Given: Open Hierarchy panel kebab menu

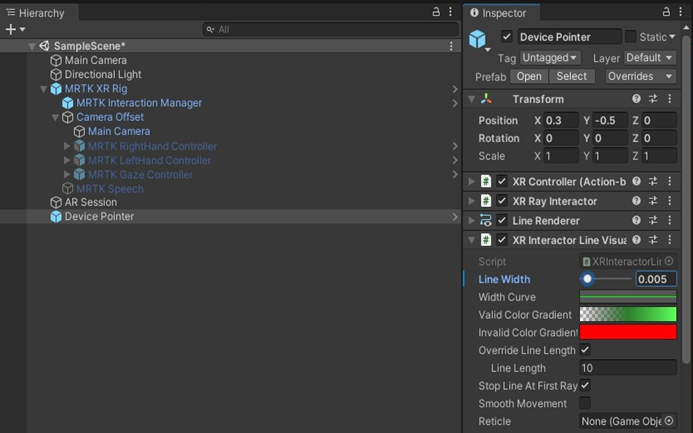Looking at the screenshot, I should click(x=450, y=12).
